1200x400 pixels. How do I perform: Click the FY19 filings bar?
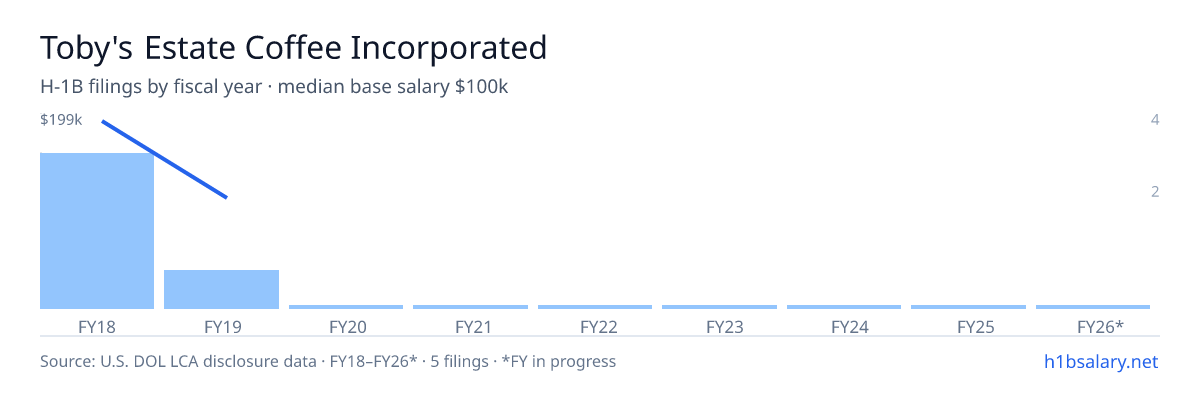click(221, 289)
